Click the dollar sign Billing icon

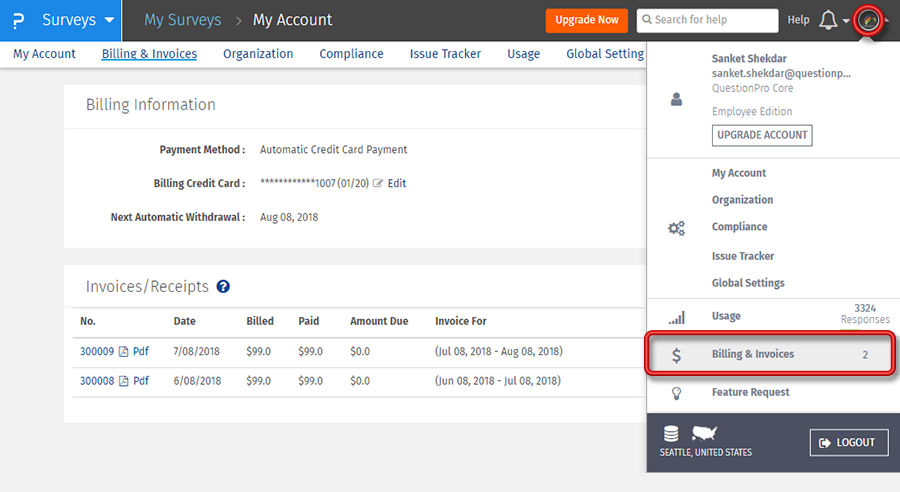click(677, 355)
